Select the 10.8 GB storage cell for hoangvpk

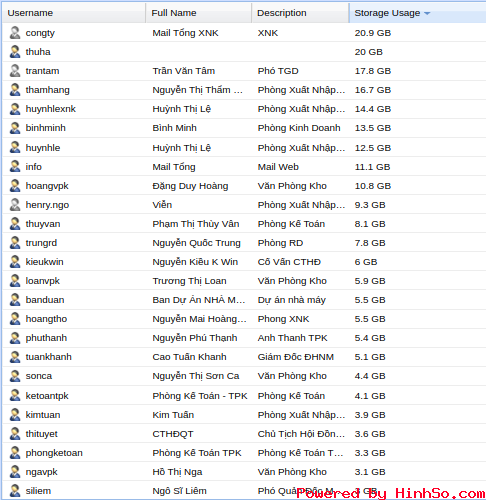(373, 186)
